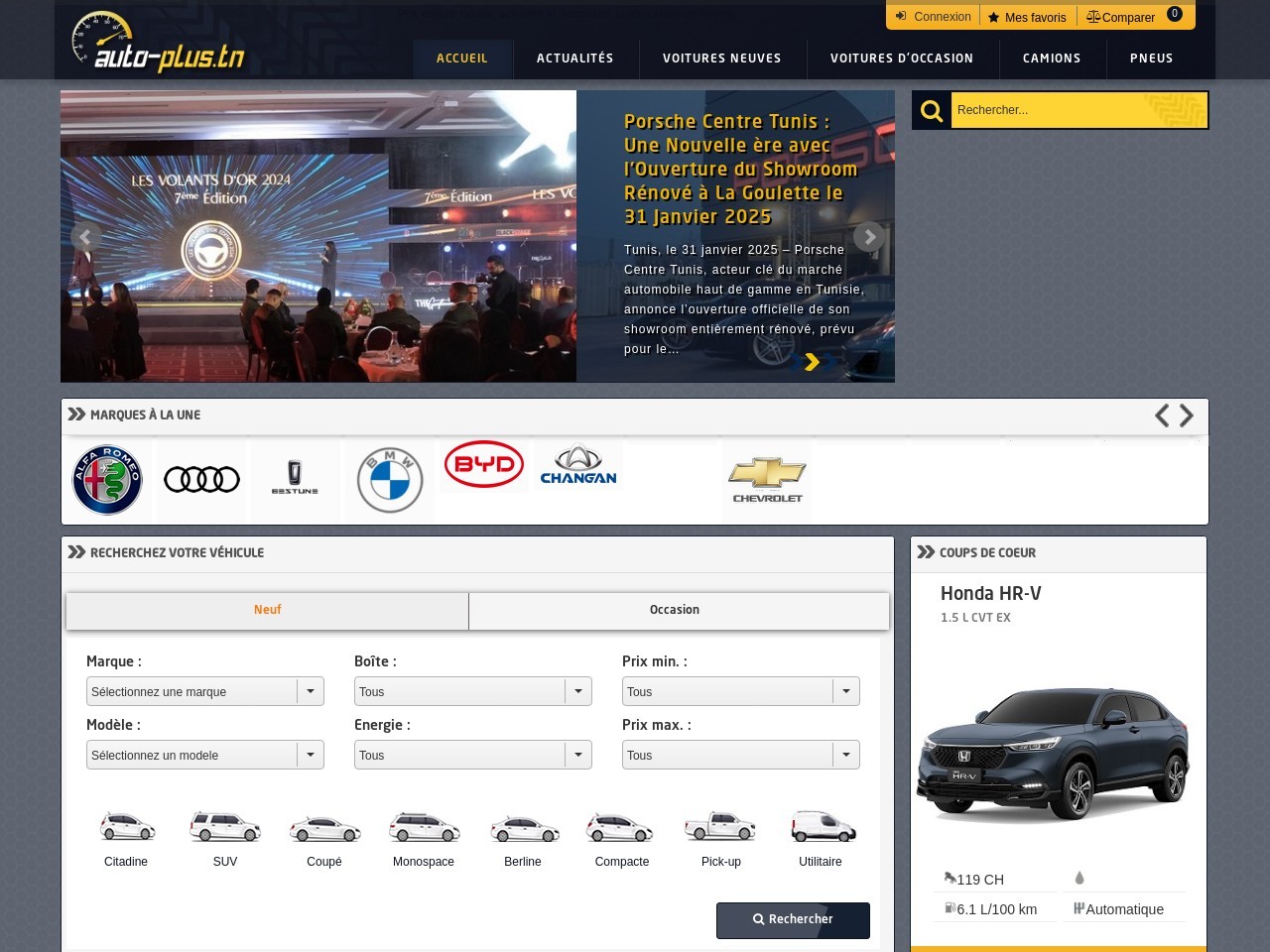The width and height of the screenshot is (1270, 952).
Task: Open the Energie dropdown
Action: (473, 755)
